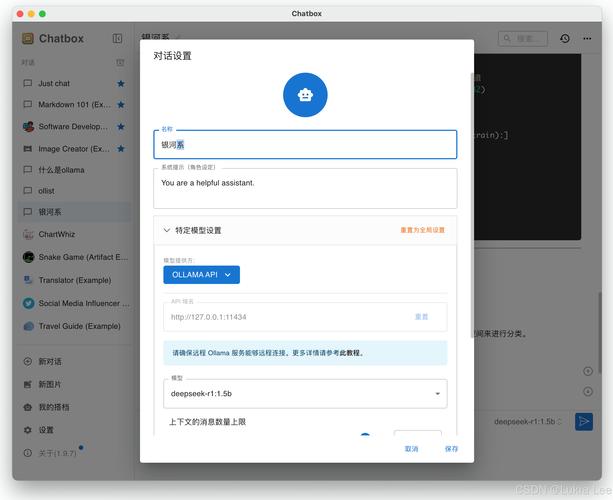Click the star next to Software Developer
This screenshot has height=500, width=613.
pyautogui.click(x=121, y=127)
